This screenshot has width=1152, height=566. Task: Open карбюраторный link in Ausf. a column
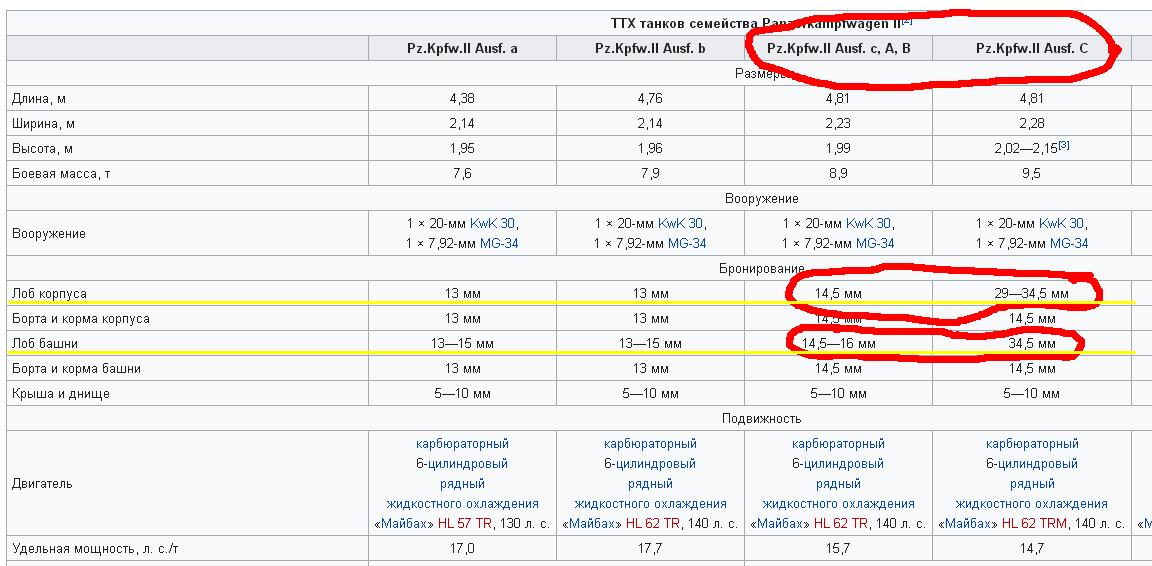tap(462, 444)
